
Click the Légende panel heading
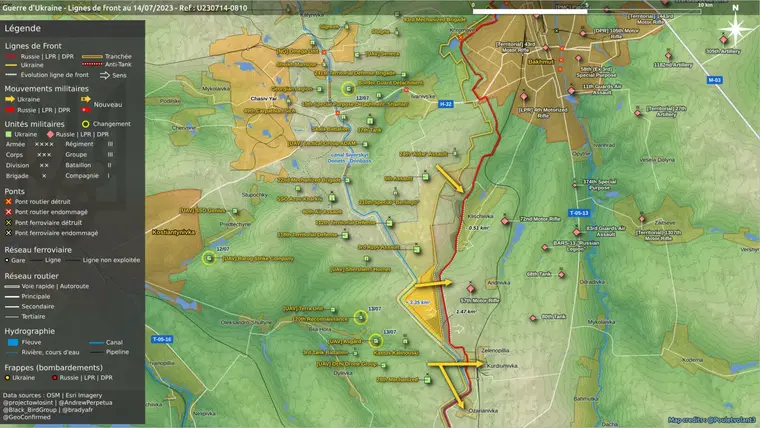coord(22,29)
